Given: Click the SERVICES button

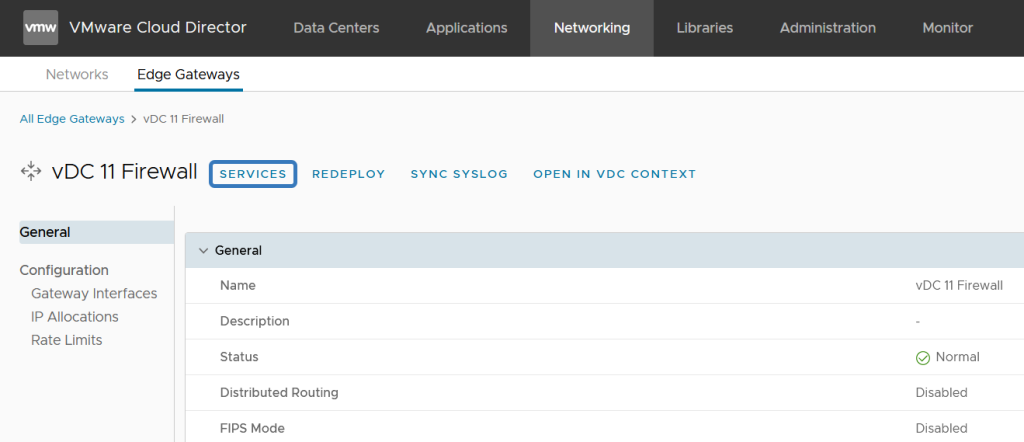Looking at the screenshot, I should [253, 174].
